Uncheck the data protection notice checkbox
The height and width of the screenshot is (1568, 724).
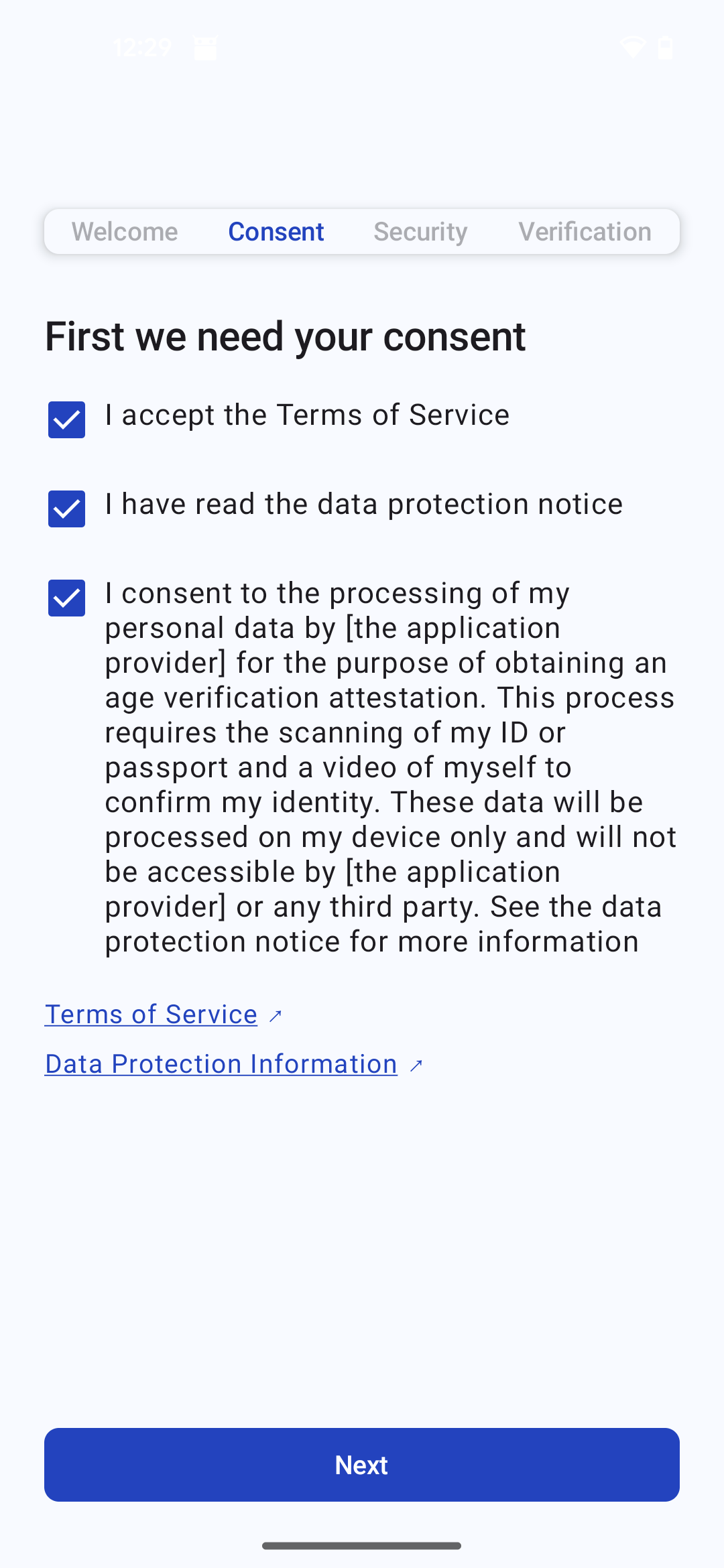point(66,509)
